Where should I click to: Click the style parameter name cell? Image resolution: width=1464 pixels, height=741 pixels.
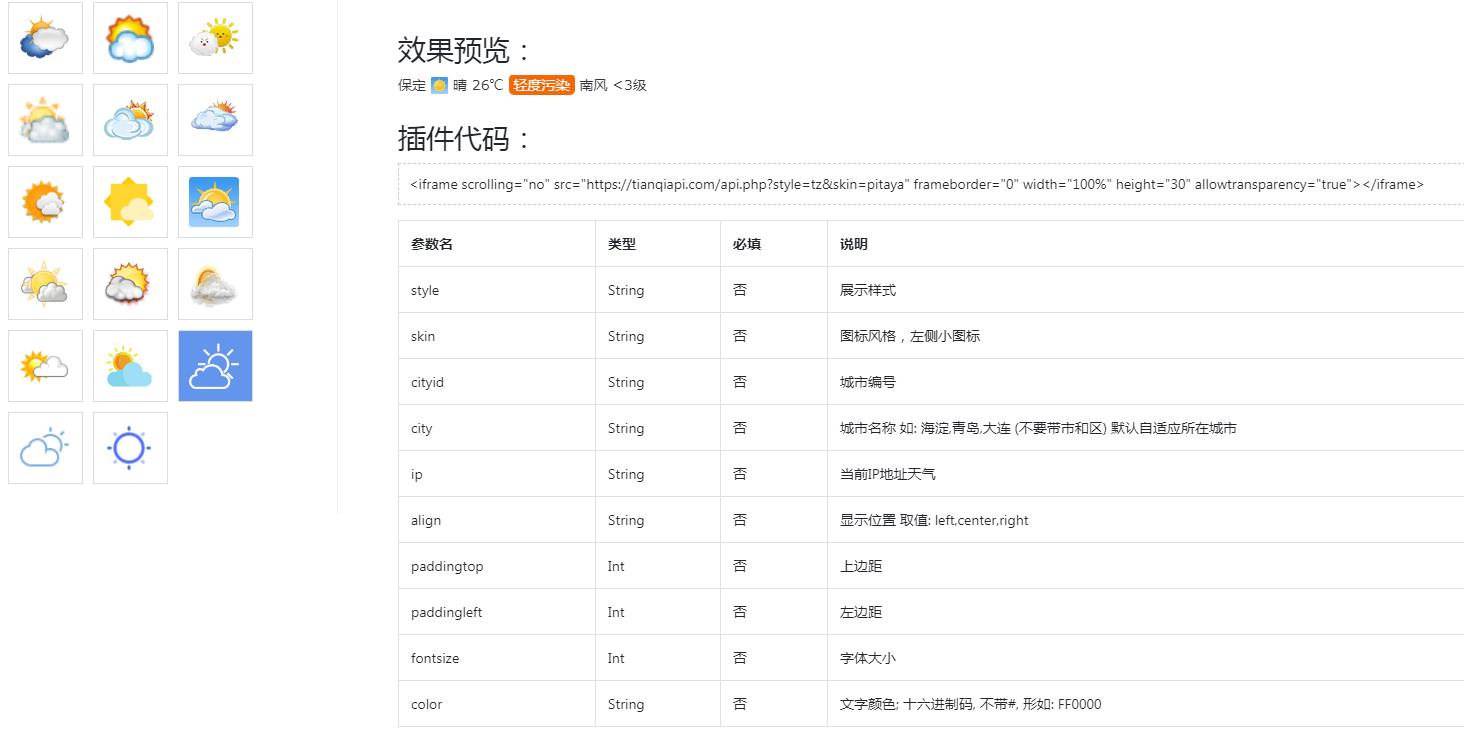[x=497, y=290]
